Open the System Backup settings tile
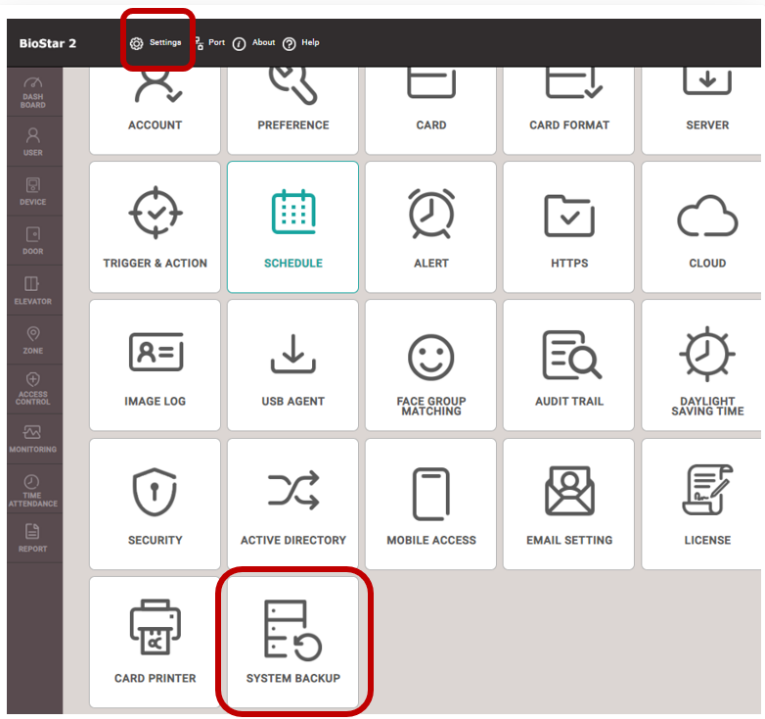The height and width of the screenshot is (719, 765). (x=293, y=642)
